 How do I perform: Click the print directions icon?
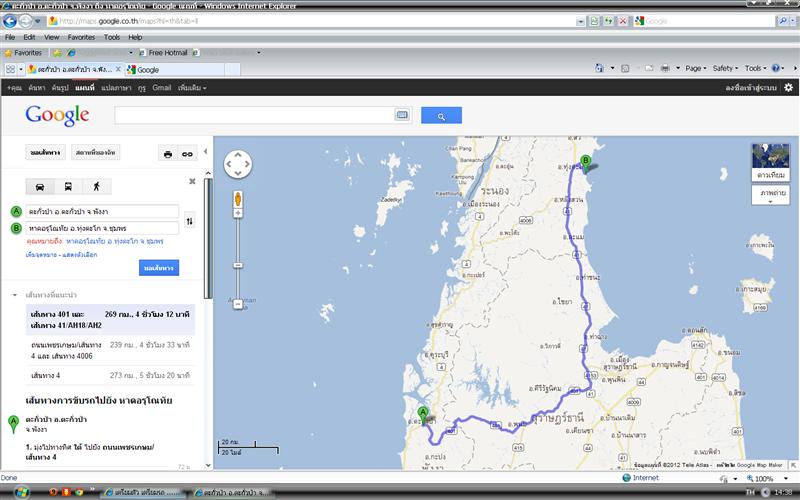coord(168,153)
